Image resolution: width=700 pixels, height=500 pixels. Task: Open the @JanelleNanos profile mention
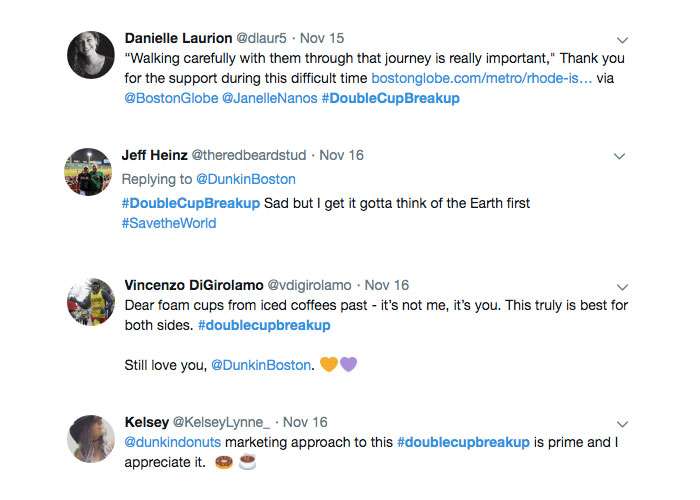268,99
